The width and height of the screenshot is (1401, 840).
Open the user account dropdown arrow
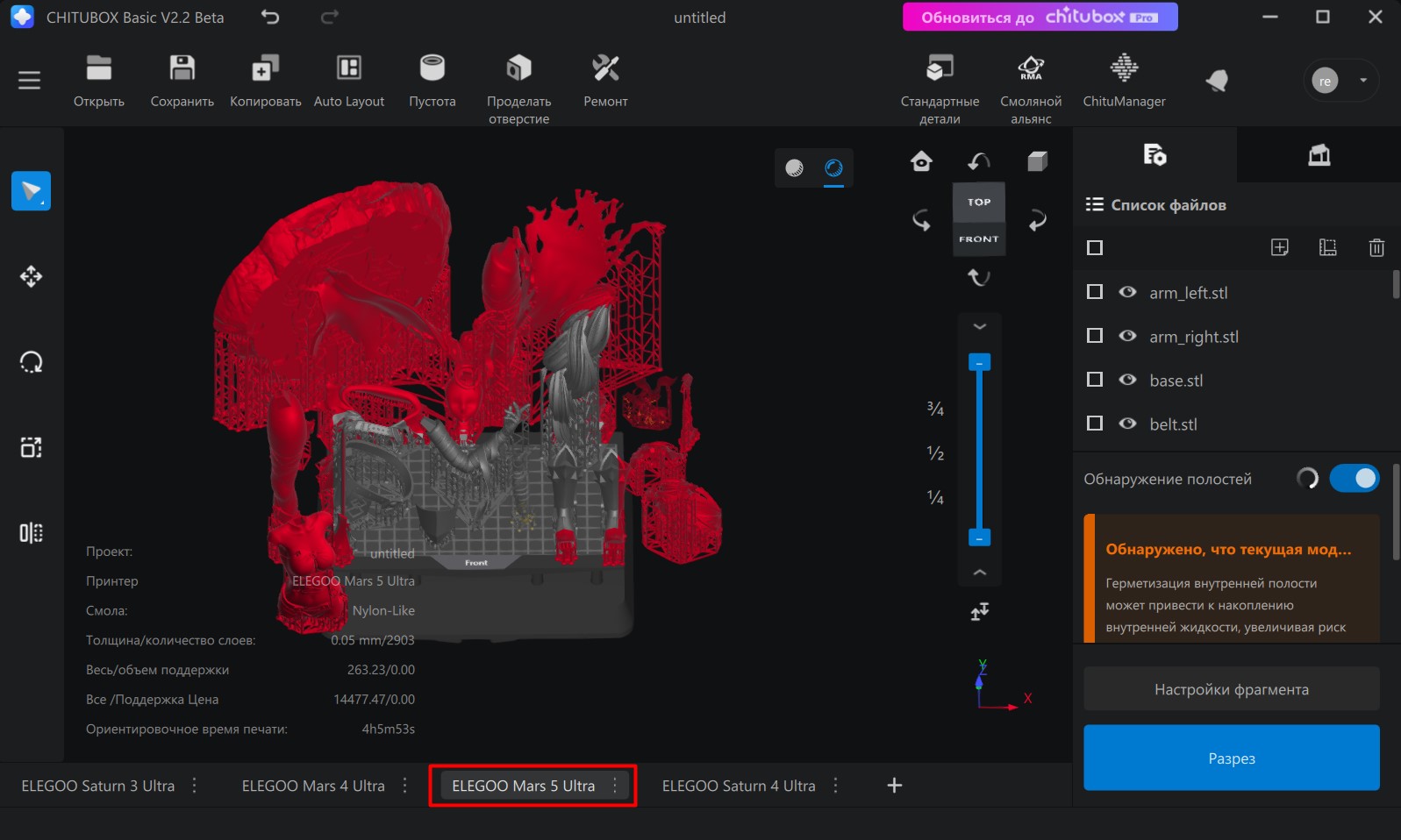point(1363,81)
